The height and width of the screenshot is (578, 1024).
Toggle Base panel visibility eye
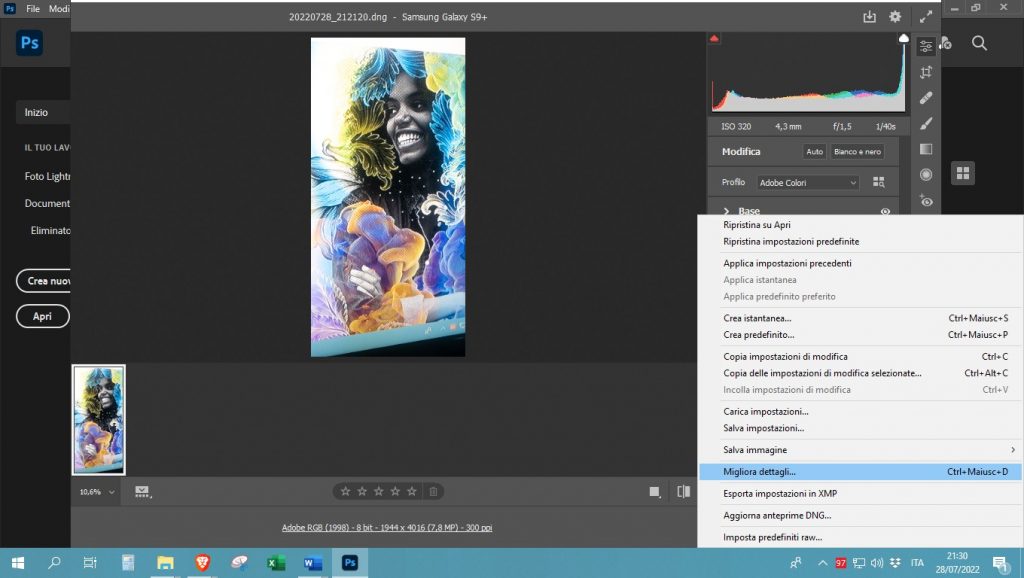pos(885,211)
